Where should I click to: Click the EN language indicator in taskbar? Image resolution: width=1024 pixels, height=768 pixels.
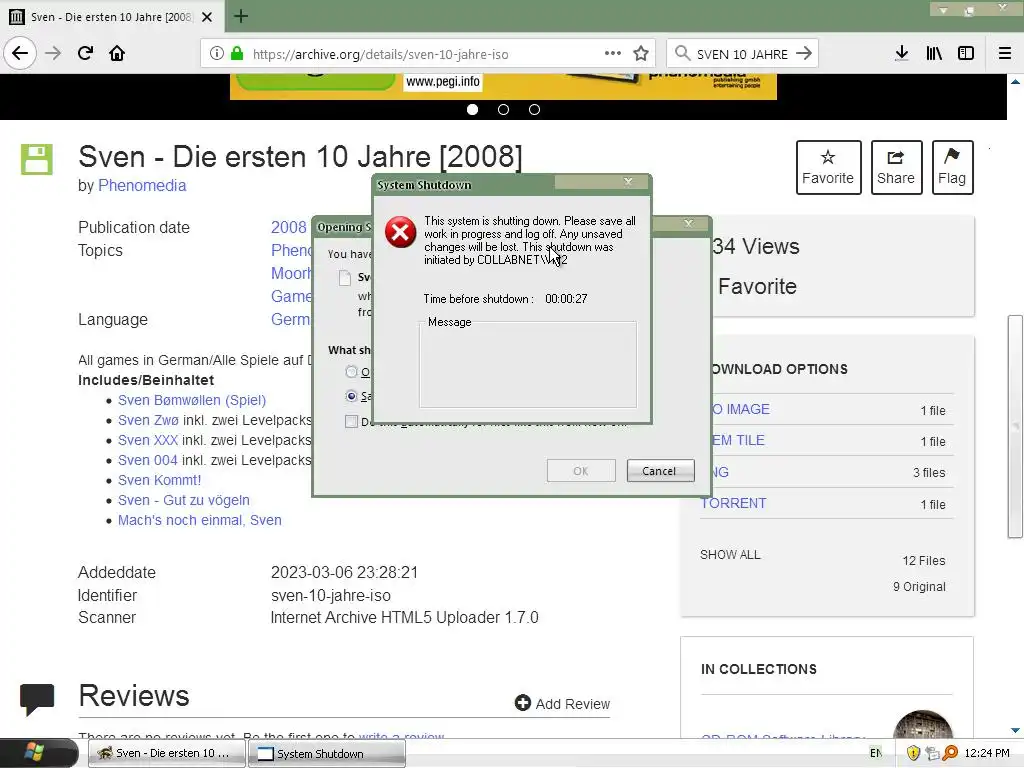point(876,753)
